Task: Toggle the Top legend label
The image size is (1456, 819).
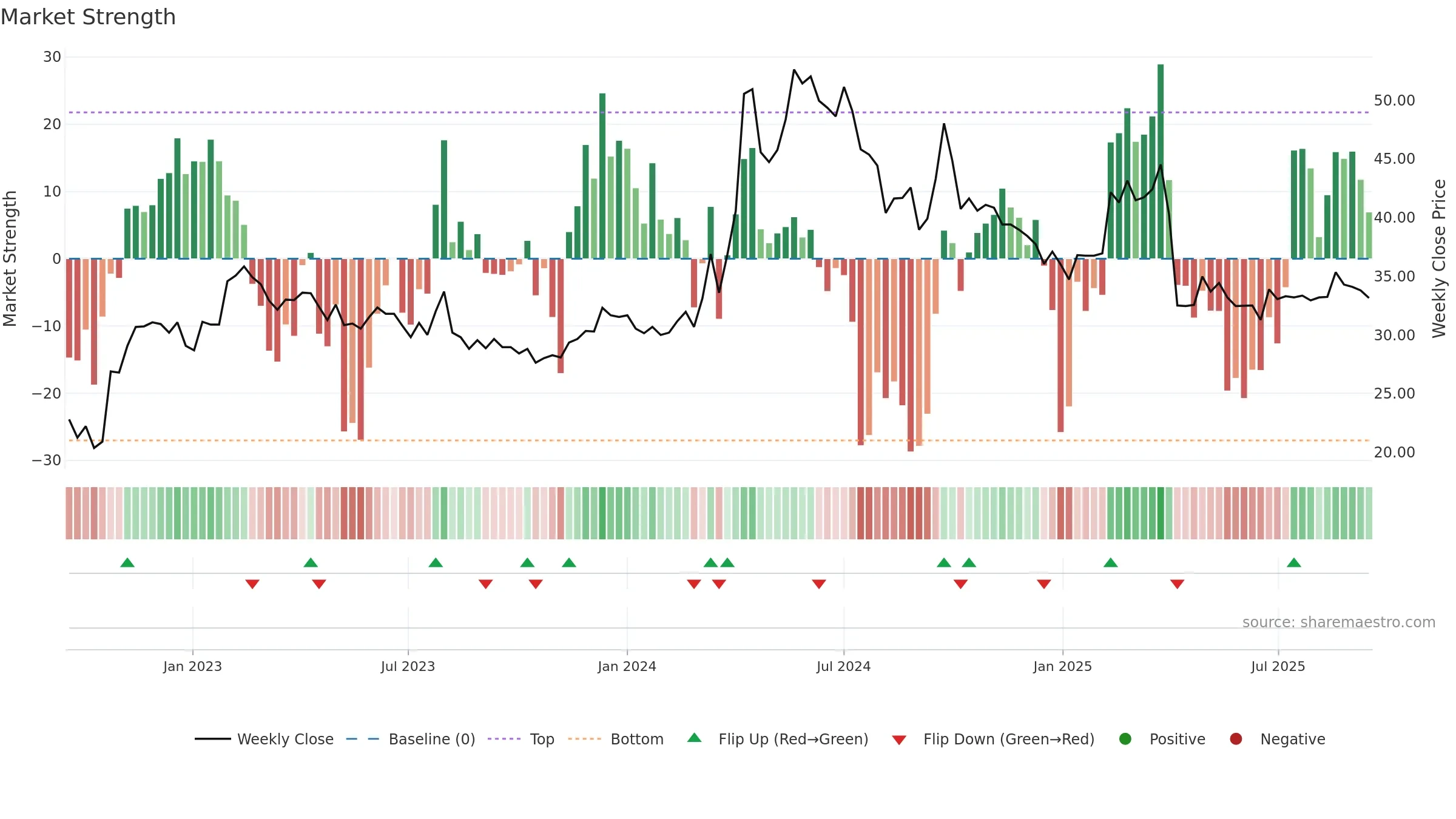Action: tap(542, 739)
